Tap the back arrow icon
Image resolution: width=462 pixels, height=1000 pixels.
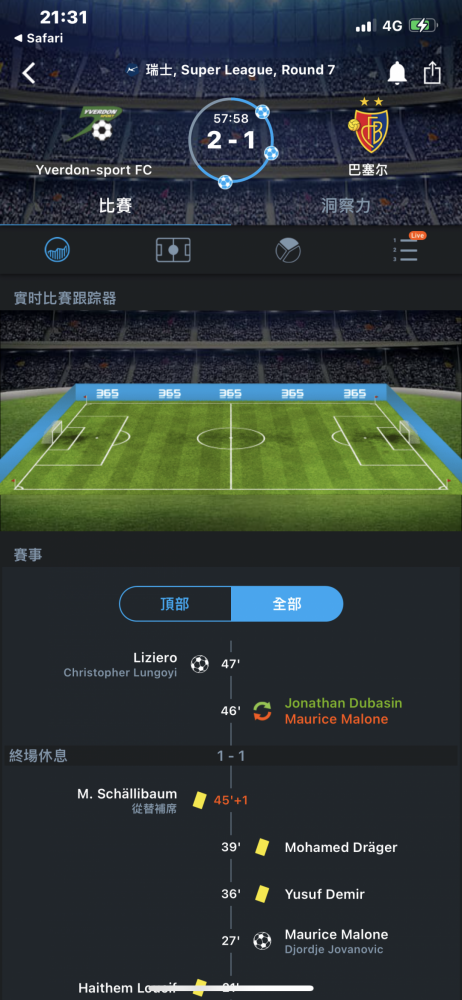(29, 73)
